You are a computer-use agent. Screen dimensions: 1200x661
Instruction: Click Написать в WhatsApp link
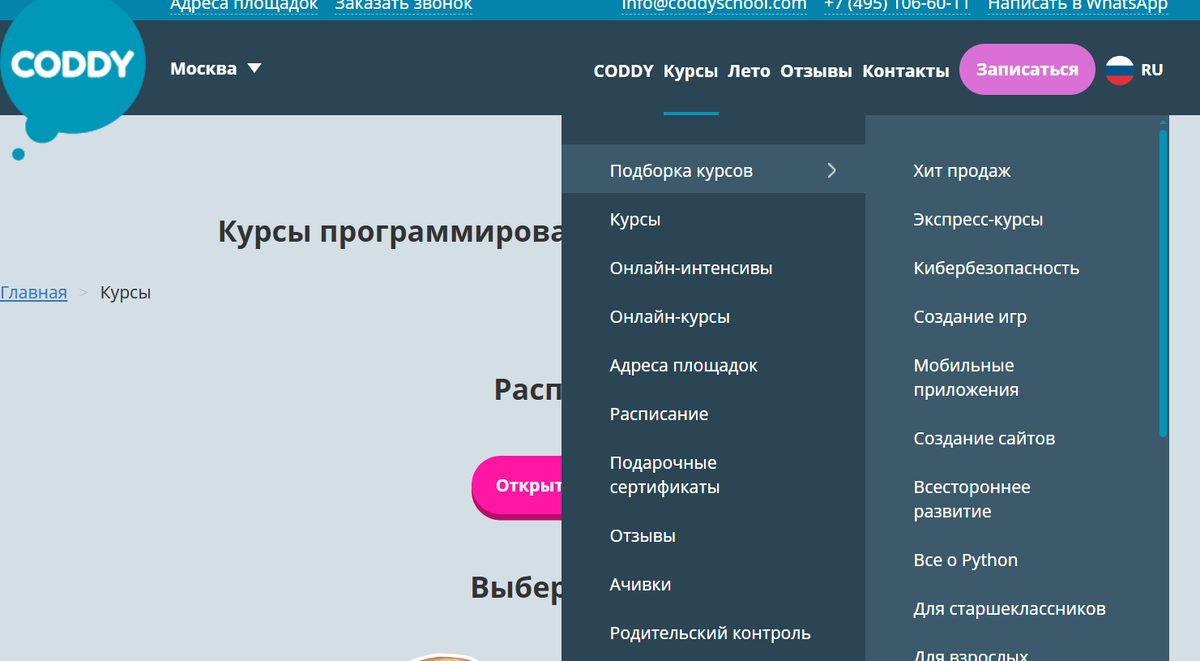pos(1078,5)
